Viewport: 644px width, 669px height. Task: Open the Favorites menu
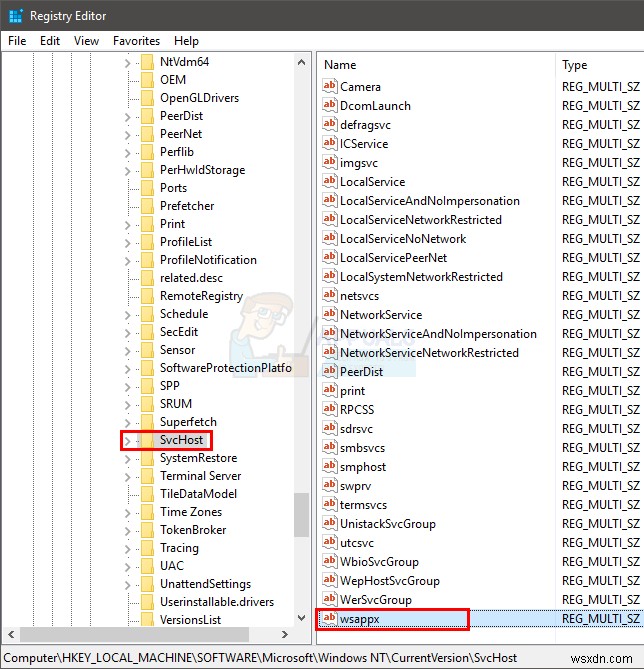point(136,41)
